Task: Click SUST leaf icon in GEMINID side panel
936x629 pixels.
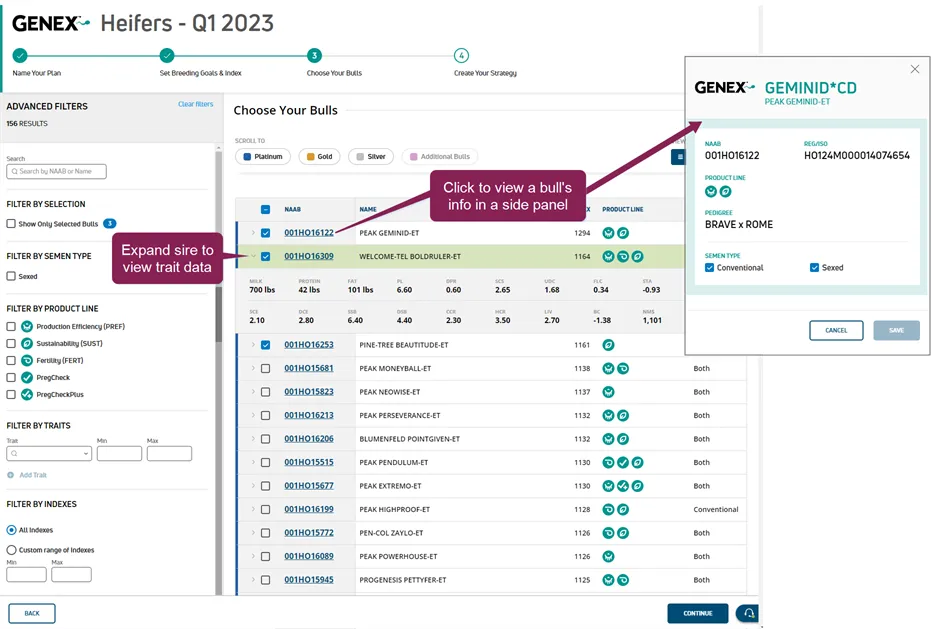Action: point(725,192)
